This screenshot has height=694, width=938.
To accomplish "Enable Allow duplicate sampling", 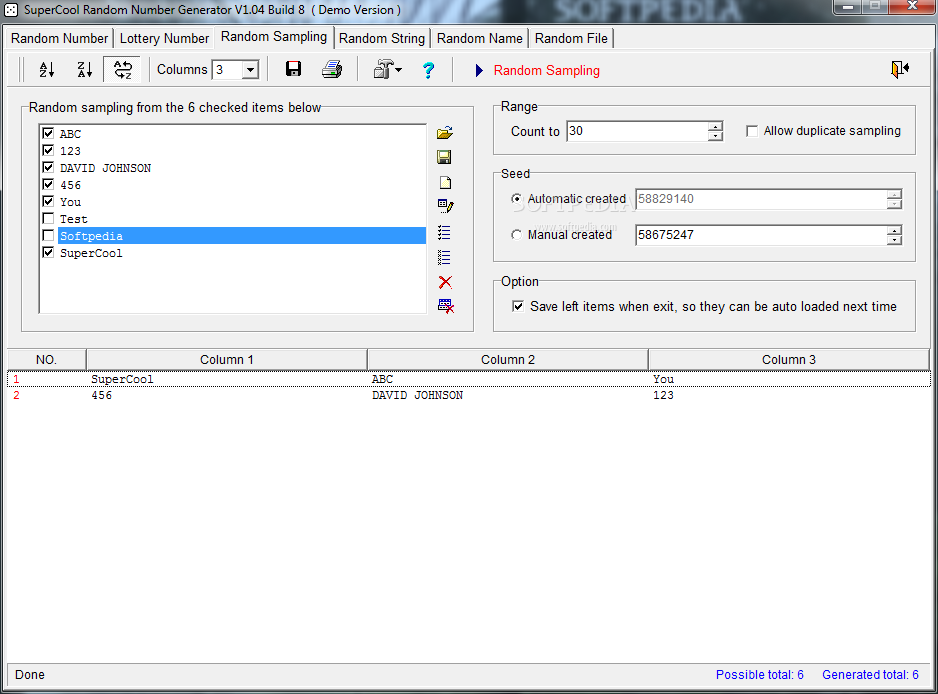I will 752,131.
